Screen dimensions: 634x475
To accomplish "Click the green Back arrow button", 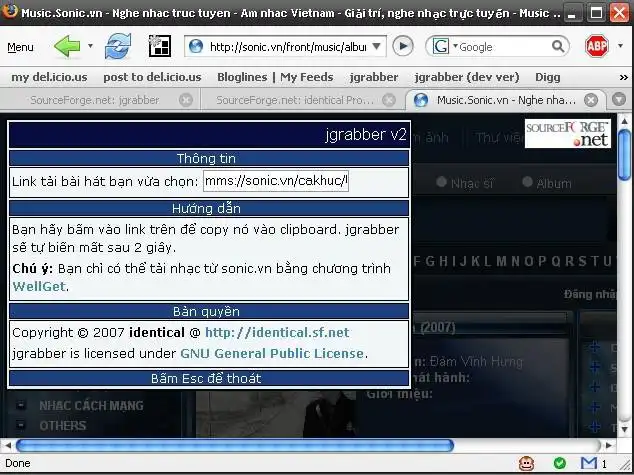I will (67, 46).
